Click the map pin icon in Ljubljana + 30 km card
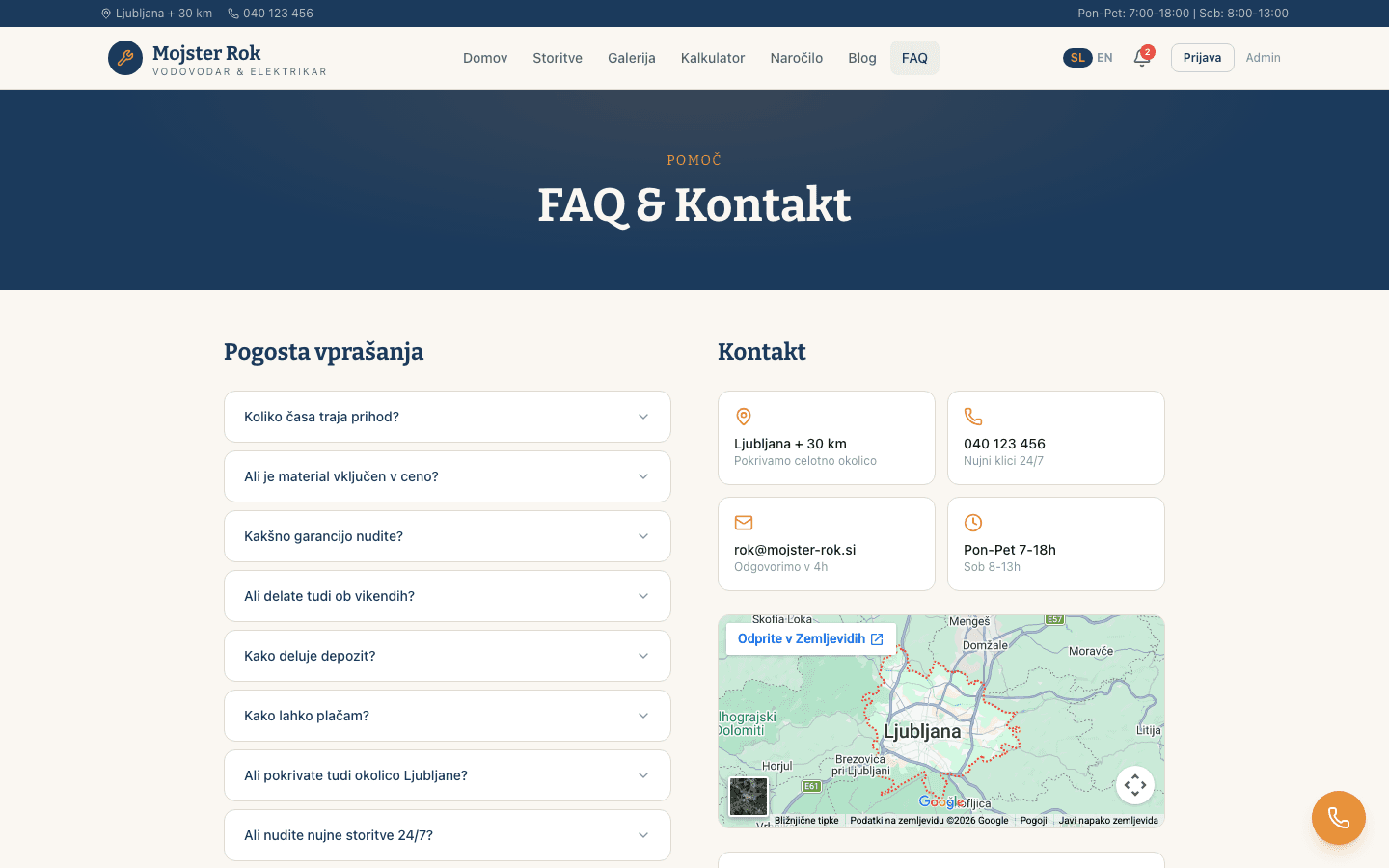Screen dimensions: 1389x868 (744, 417)
